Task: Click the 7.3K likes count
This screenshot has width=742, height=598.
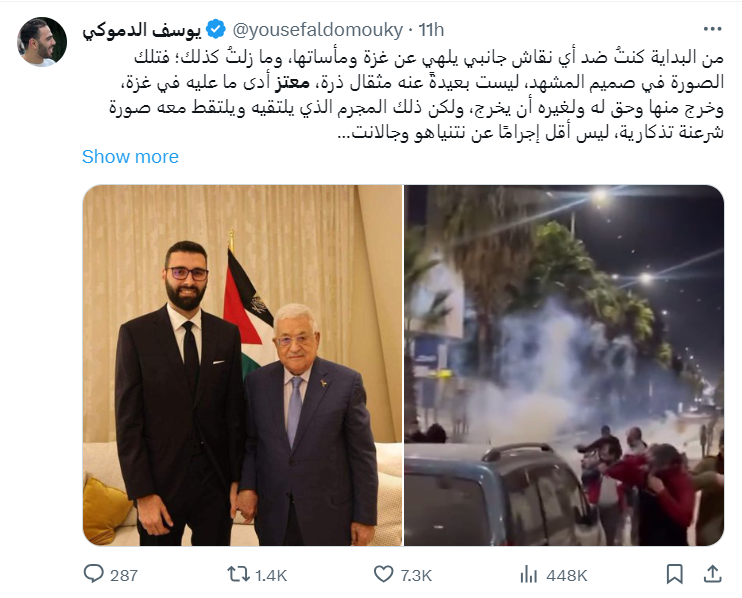Action: (x=416, y=575)
